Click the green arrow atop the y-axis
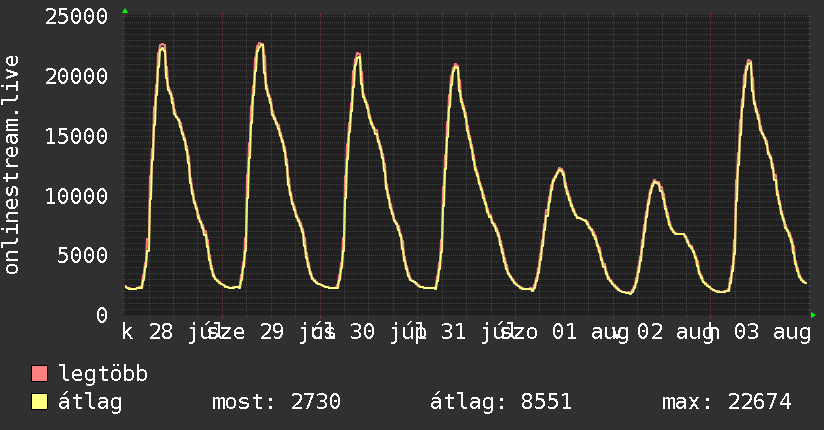Viewport: 824px width, 430px height. tap(125, 11)
